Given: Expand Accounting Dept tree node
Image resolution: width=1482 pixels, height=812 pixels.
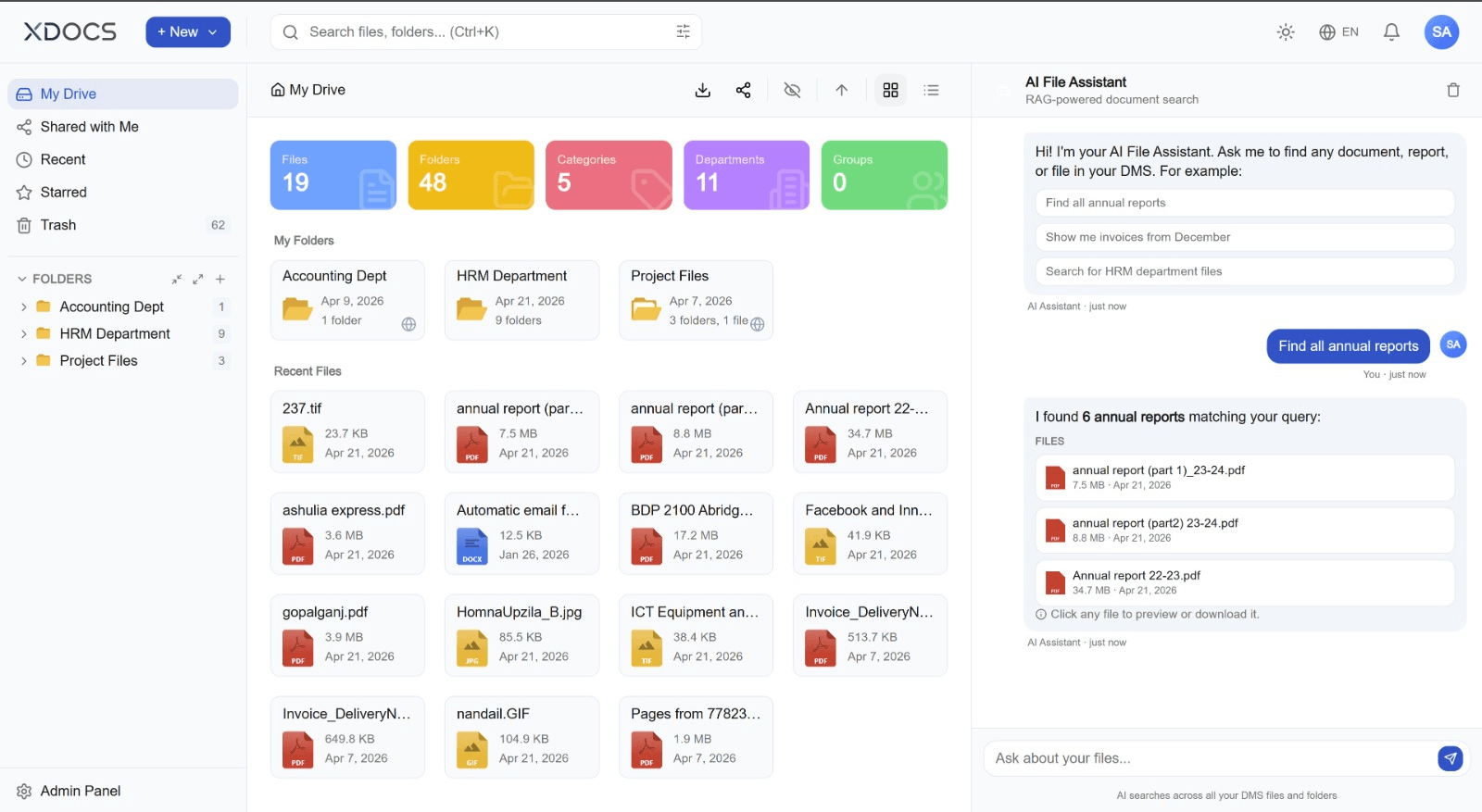Looking at the screenshot, I should tap(23, 306).
